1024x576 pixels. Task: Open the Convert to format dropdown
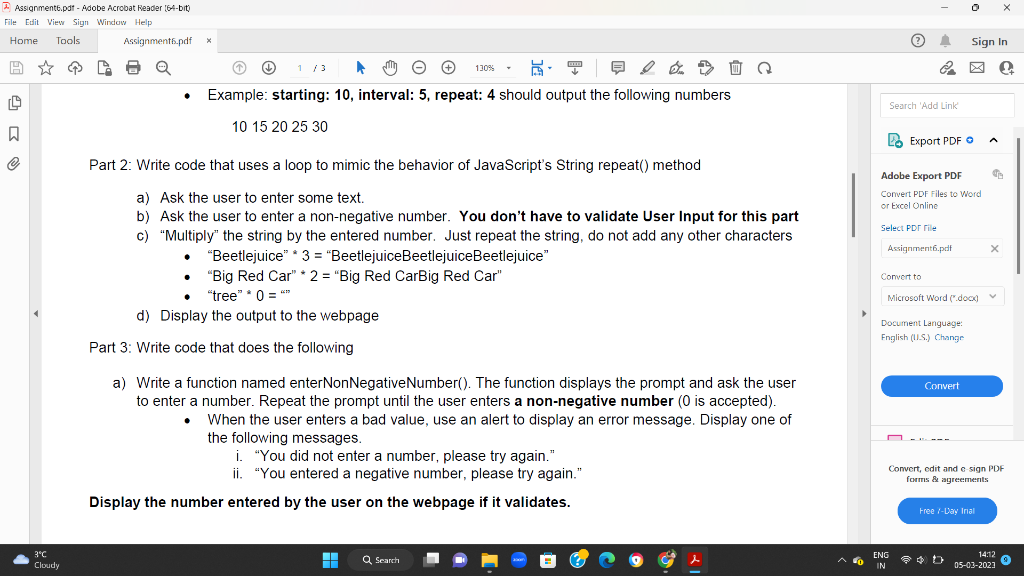tap(941, 296)
